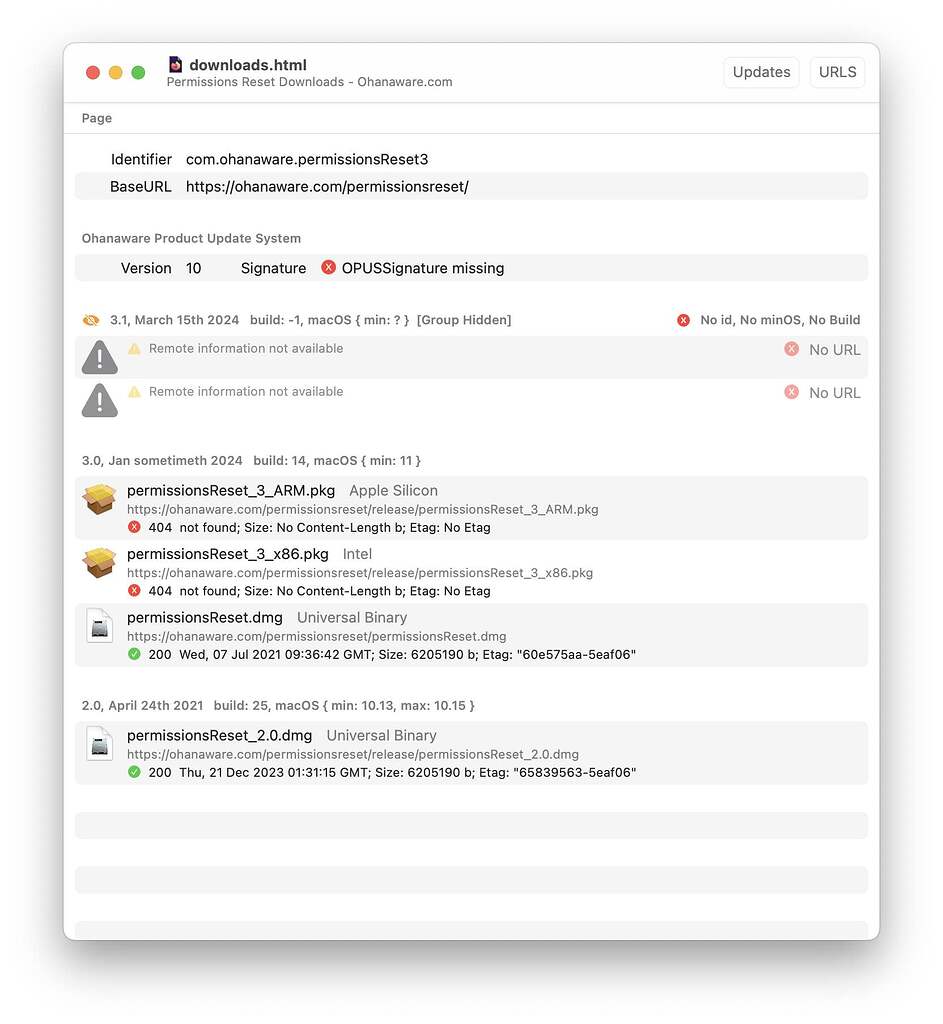Click the red 404 error icon under permissionsReset_3_ARM.pkg
Screen dimensions: 943x1024
coord(134,527)
